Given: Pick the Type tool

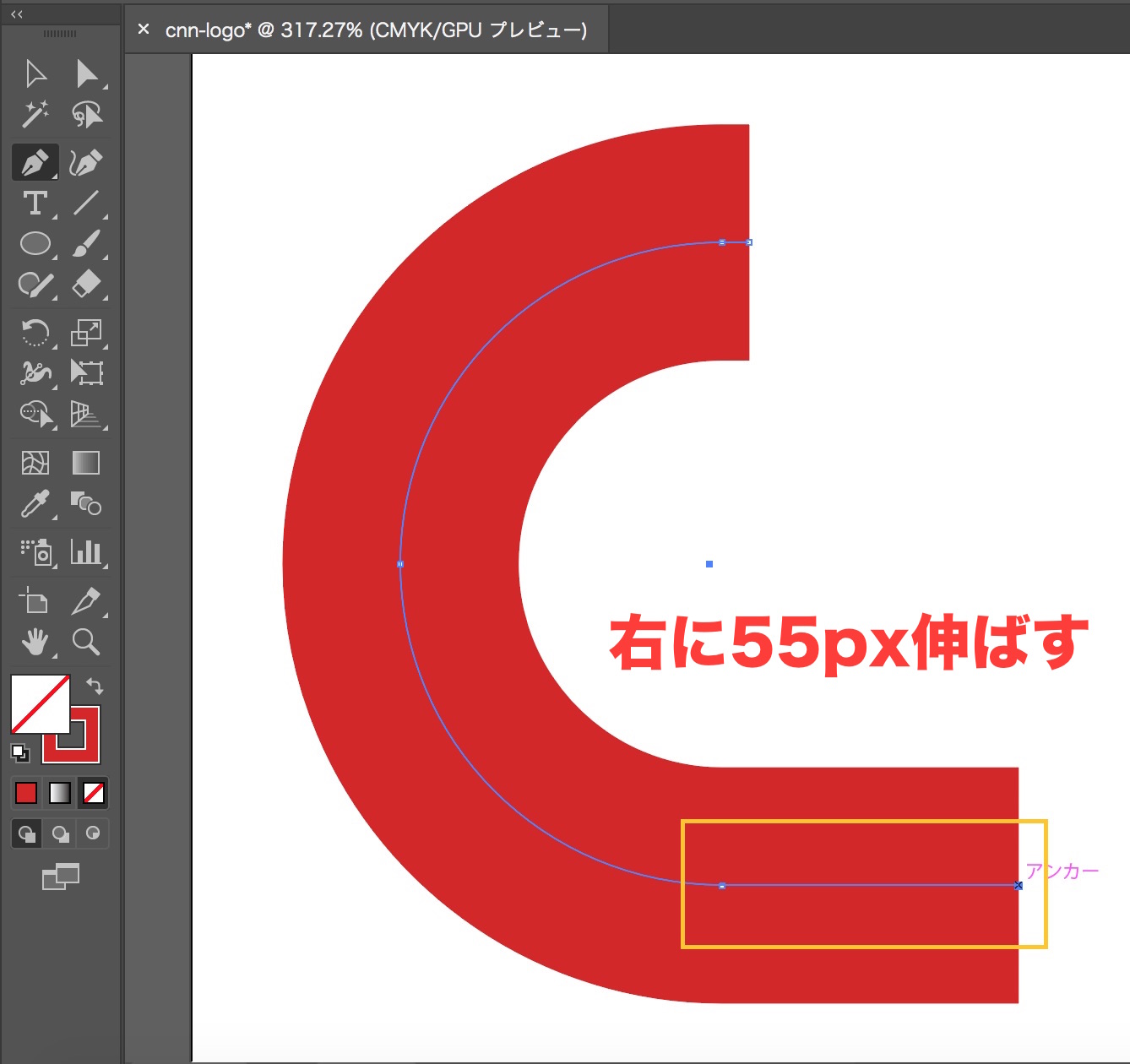Looking at the screenshot, I should pos(35,203).
